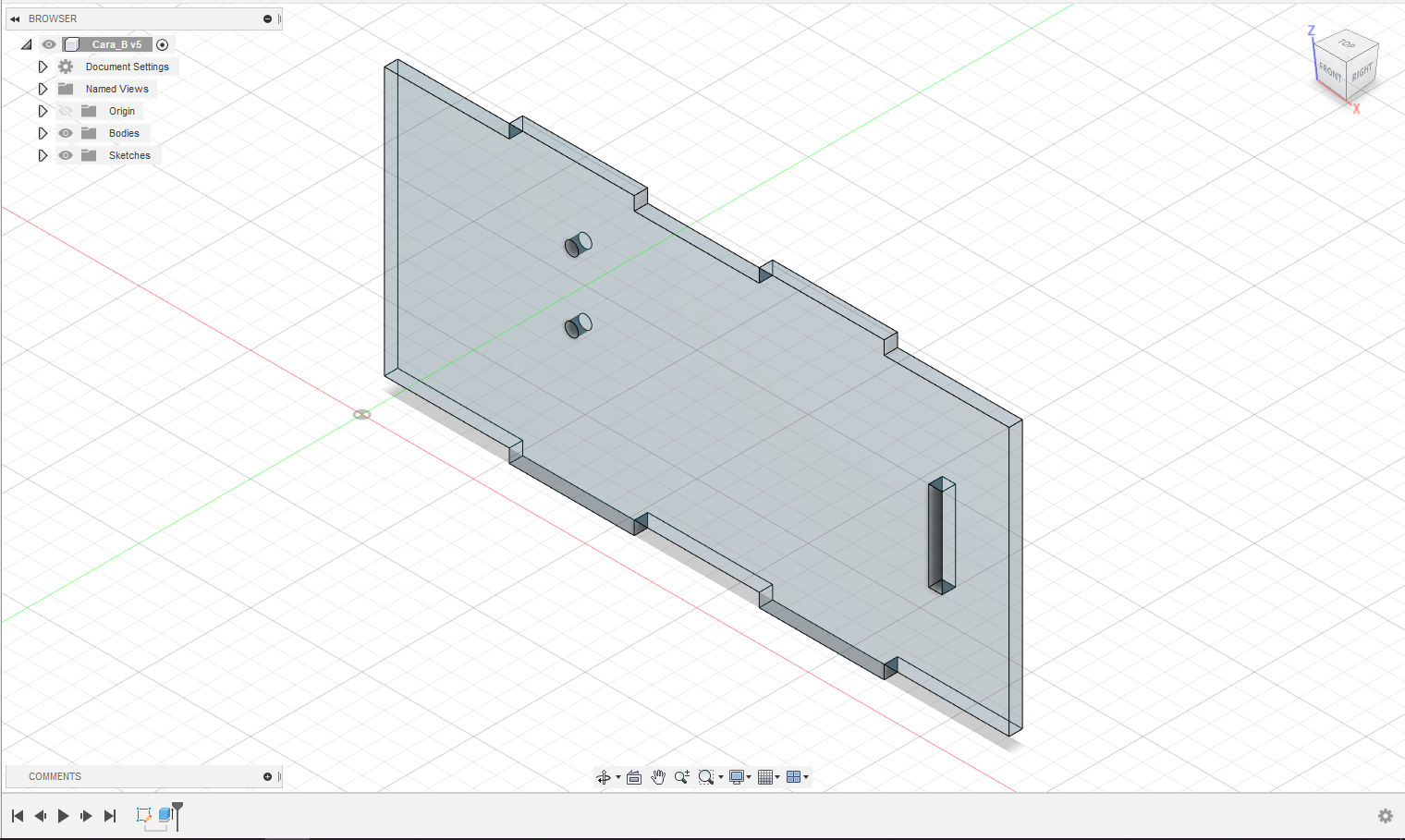The image size is (1405, 840).
Task: Open the Display Settings dropdown arrow
Action: pos(749,777)
